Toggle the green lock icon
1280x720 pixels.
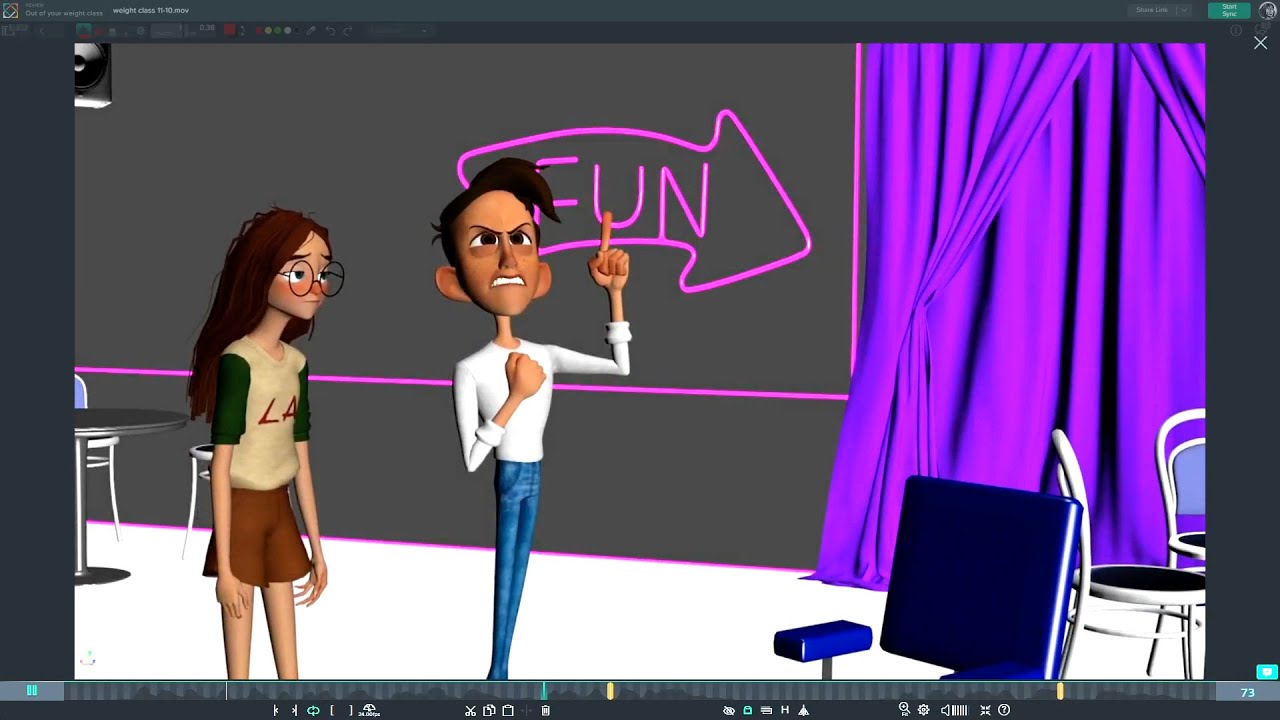click(x=747, y=710)
